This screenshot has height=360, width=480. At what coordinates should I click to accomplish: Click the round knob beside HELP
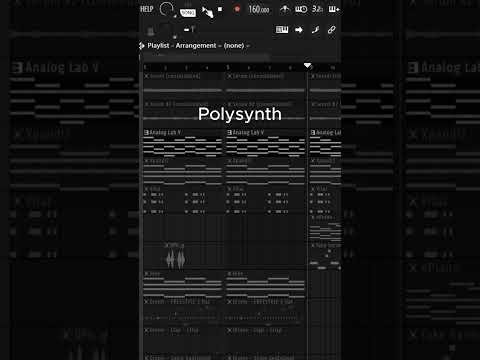[x=166, y=9]
